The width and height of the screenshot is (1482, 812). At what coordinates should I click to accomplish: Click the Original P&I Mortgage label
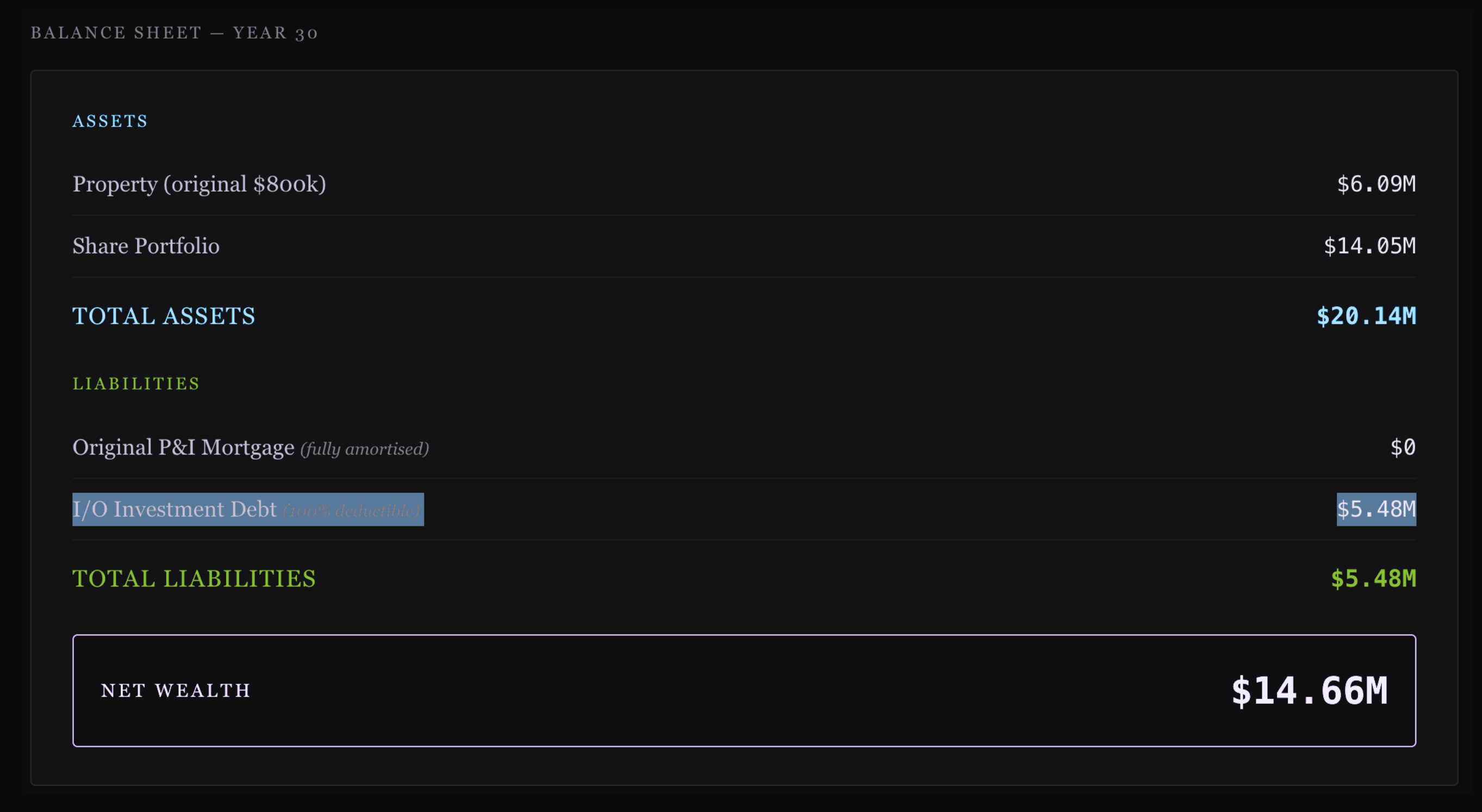click(184, 447)
